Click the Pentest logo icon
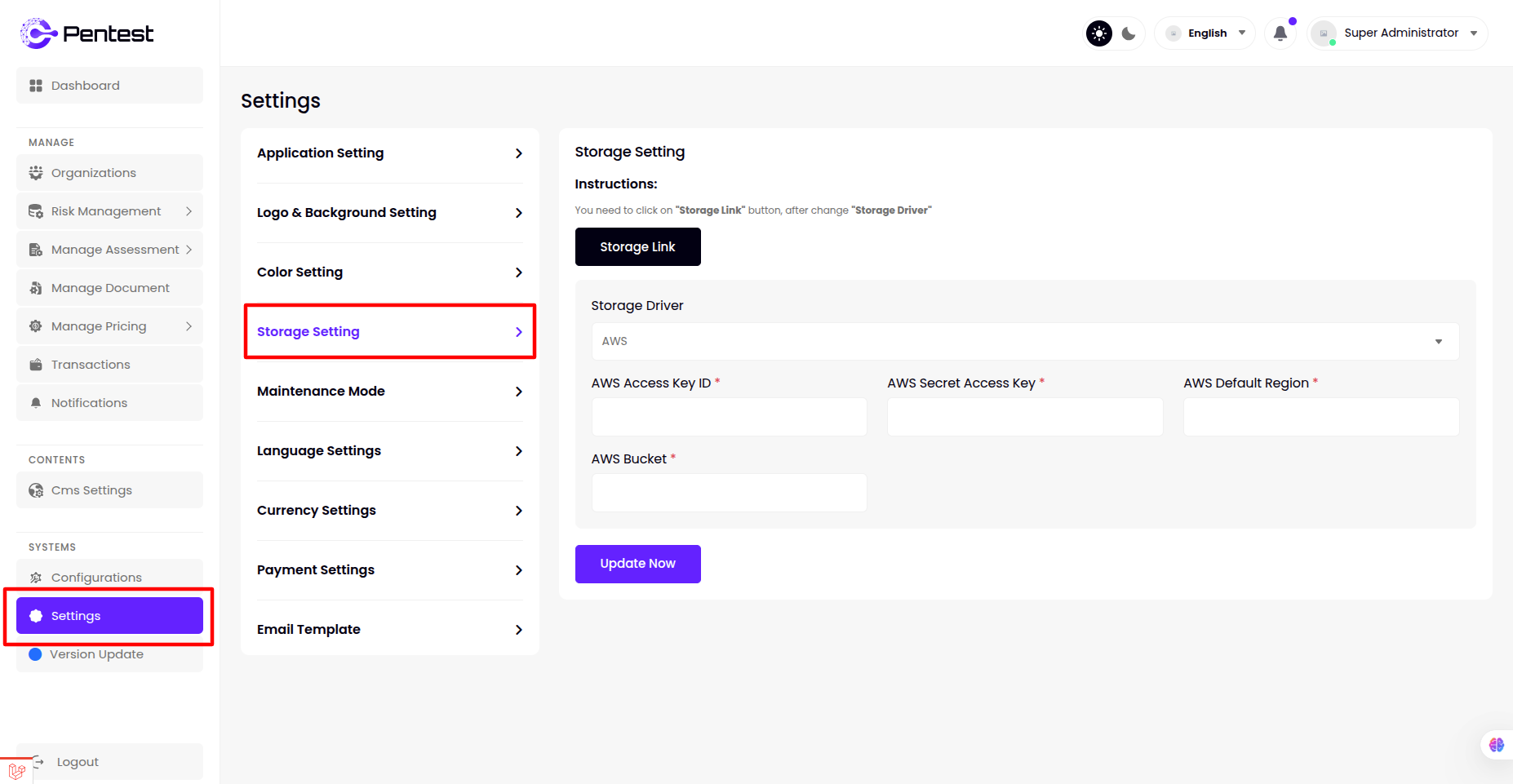This screenshot has height=784, width=1513. 38,33
